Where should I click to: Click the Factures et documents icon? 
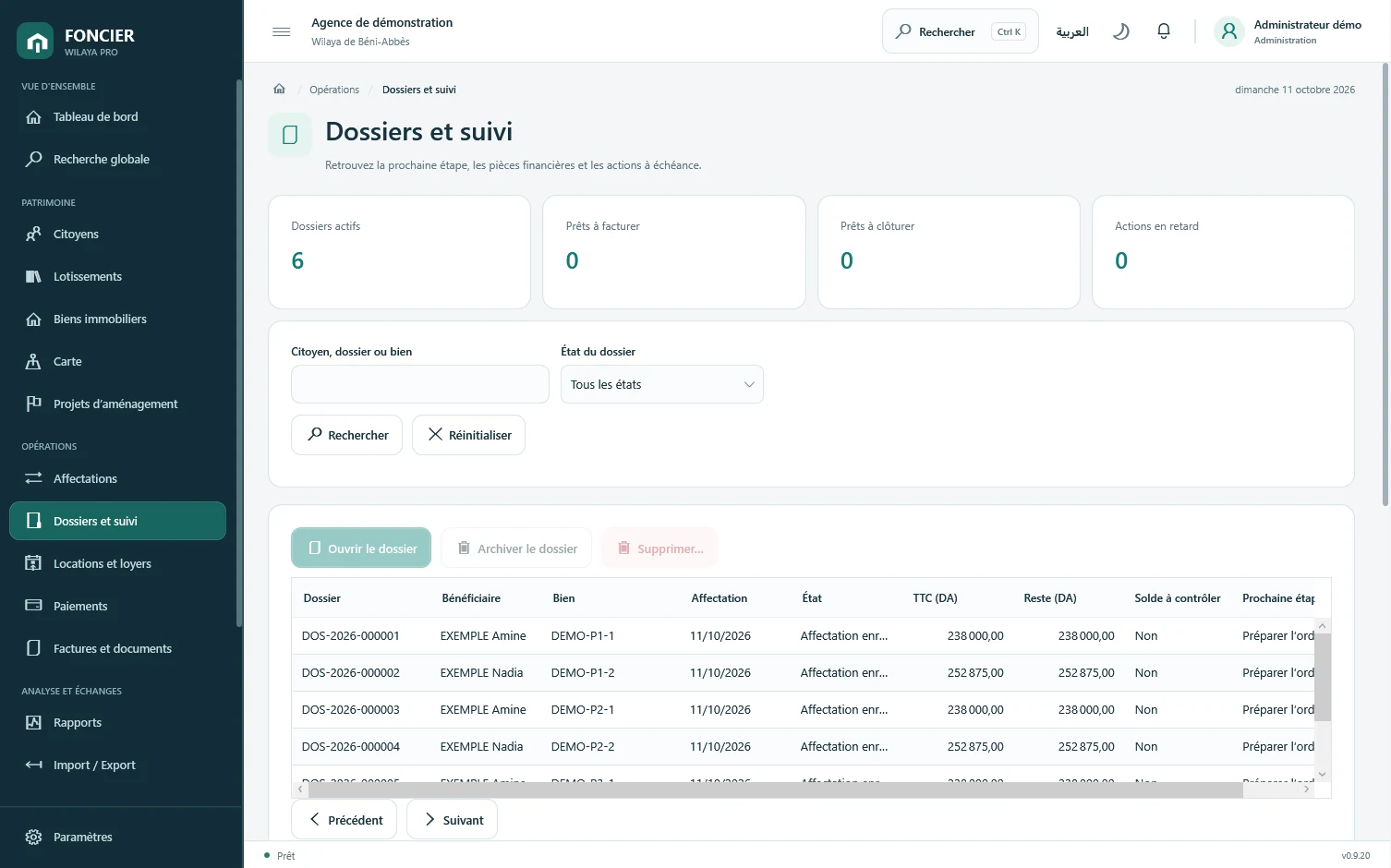pyautogui.click(x=33, y=648)
